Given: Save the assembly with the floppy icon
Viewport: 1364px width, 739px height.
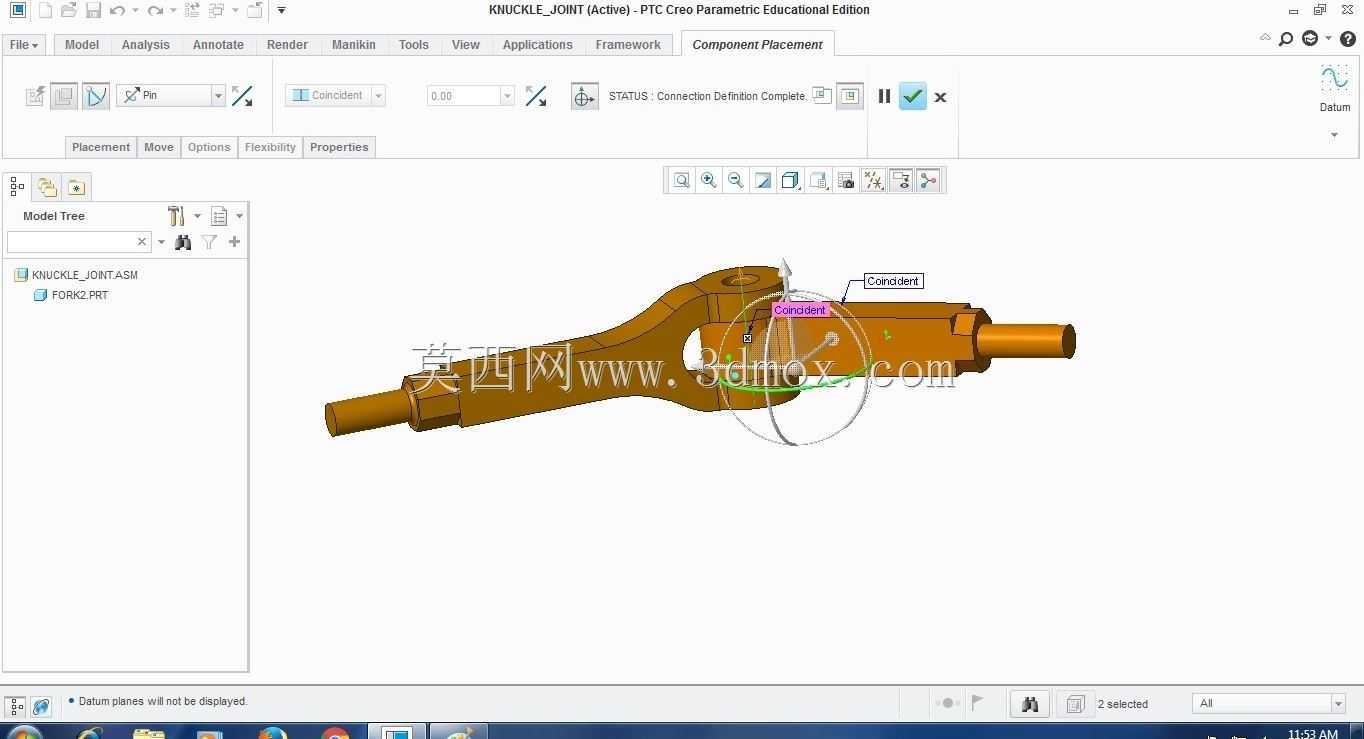Looking at the screenshot, I should point(93,11).
